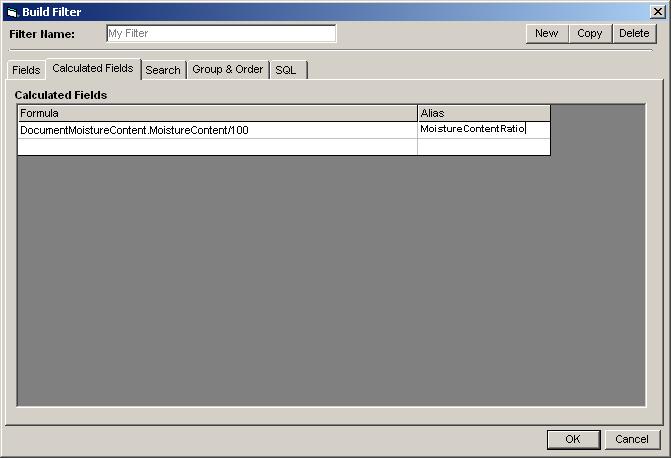The width and height of the screenshot is (671, 458).
Task: Switch to the Fields tab
Action: tap(26, 70)
